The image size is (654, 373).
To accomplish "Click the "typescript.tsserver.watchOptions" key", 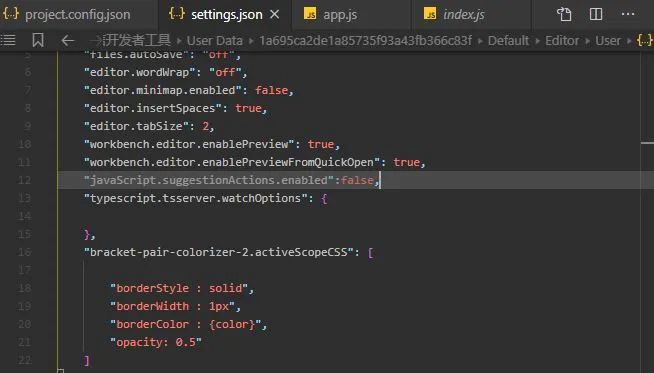I will [x=196, y=198].
